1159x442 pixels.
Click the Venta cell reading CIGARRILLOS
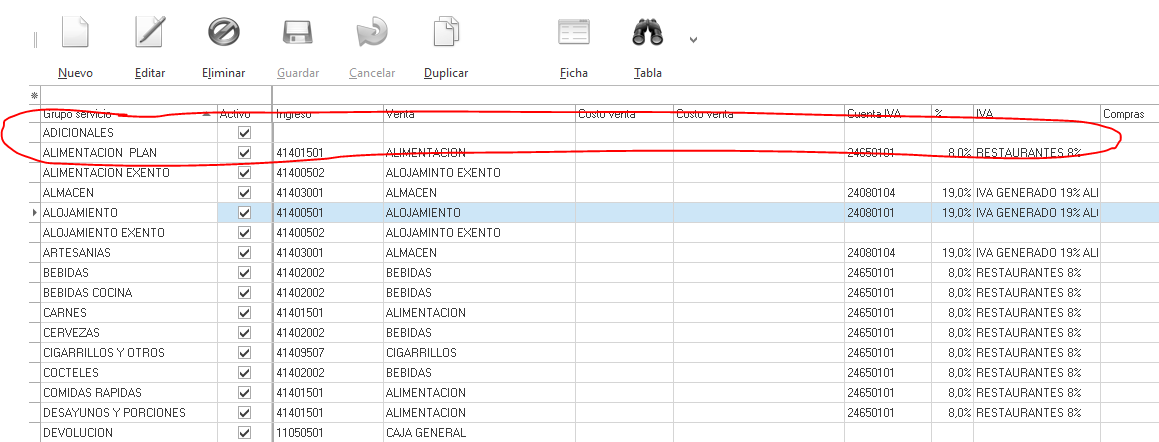478,353
